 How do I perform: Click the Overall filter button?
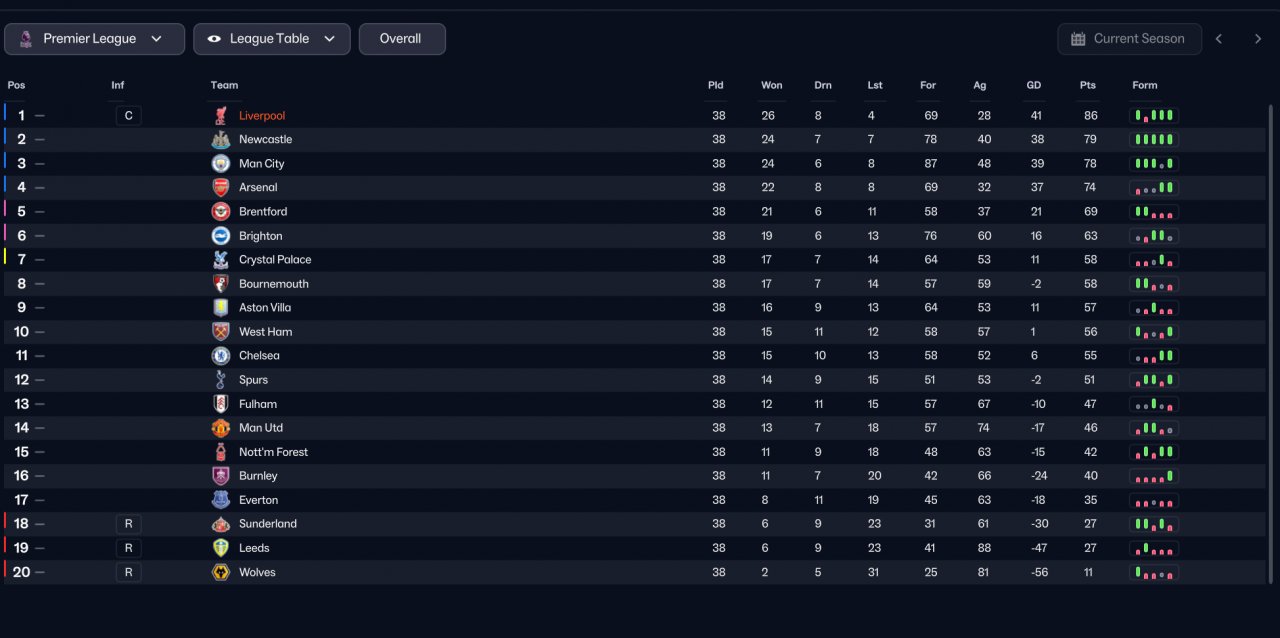pyautogui.click(x=402, y=39)
